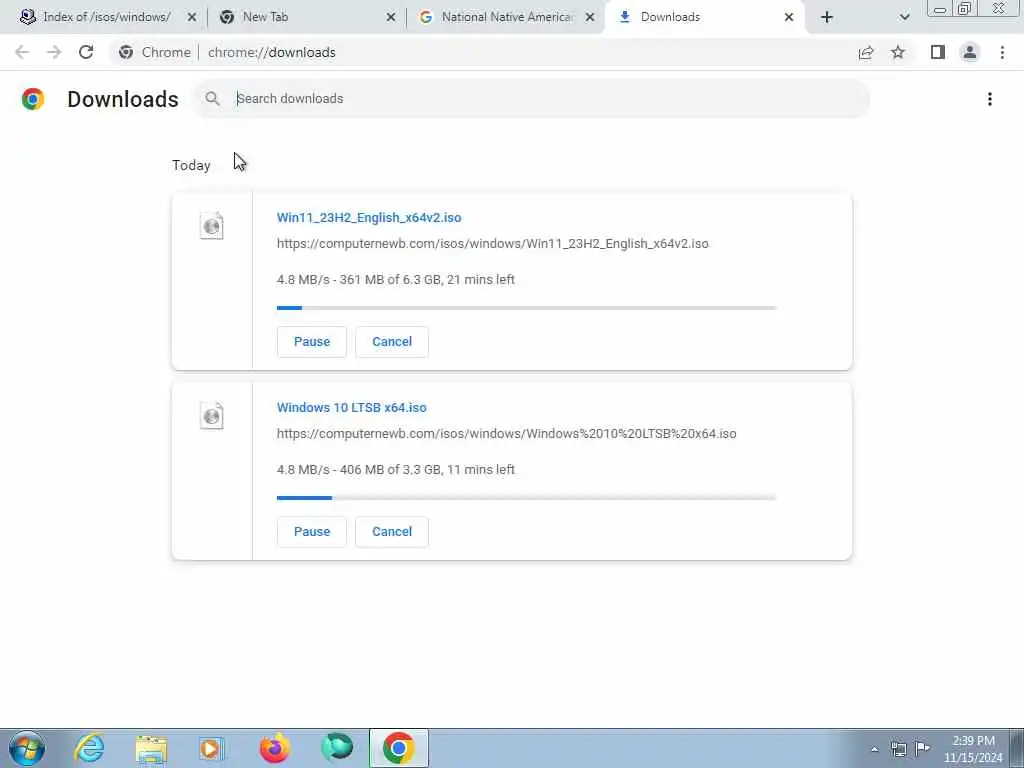The width and height of the screenshot is (1024, 768).
Task: Click the Win11_23H2 ISO file icon
Action: (x=212, y=226)
